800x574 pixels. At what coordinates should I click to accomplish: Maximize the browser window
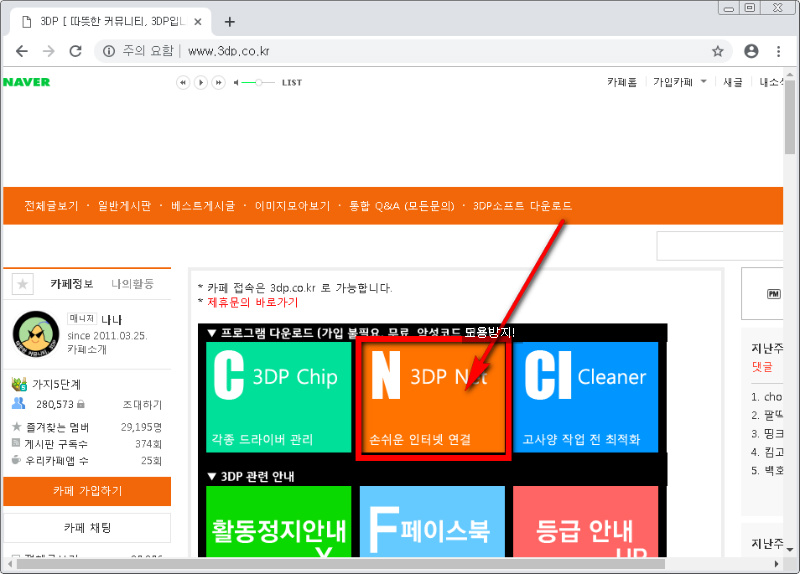[x=749, y=8]
